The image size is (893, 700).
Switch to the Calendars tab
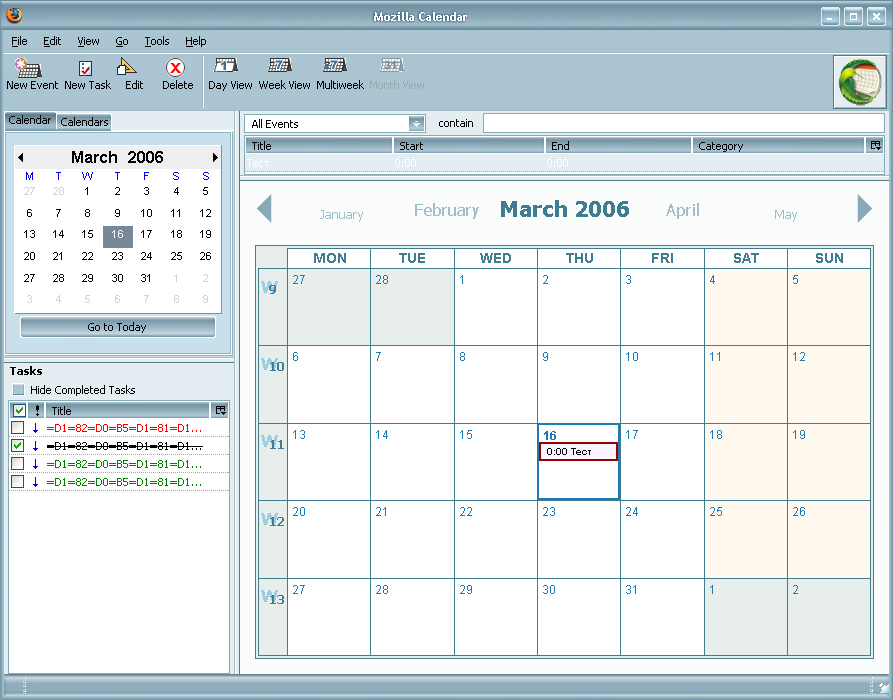[84, 121]
